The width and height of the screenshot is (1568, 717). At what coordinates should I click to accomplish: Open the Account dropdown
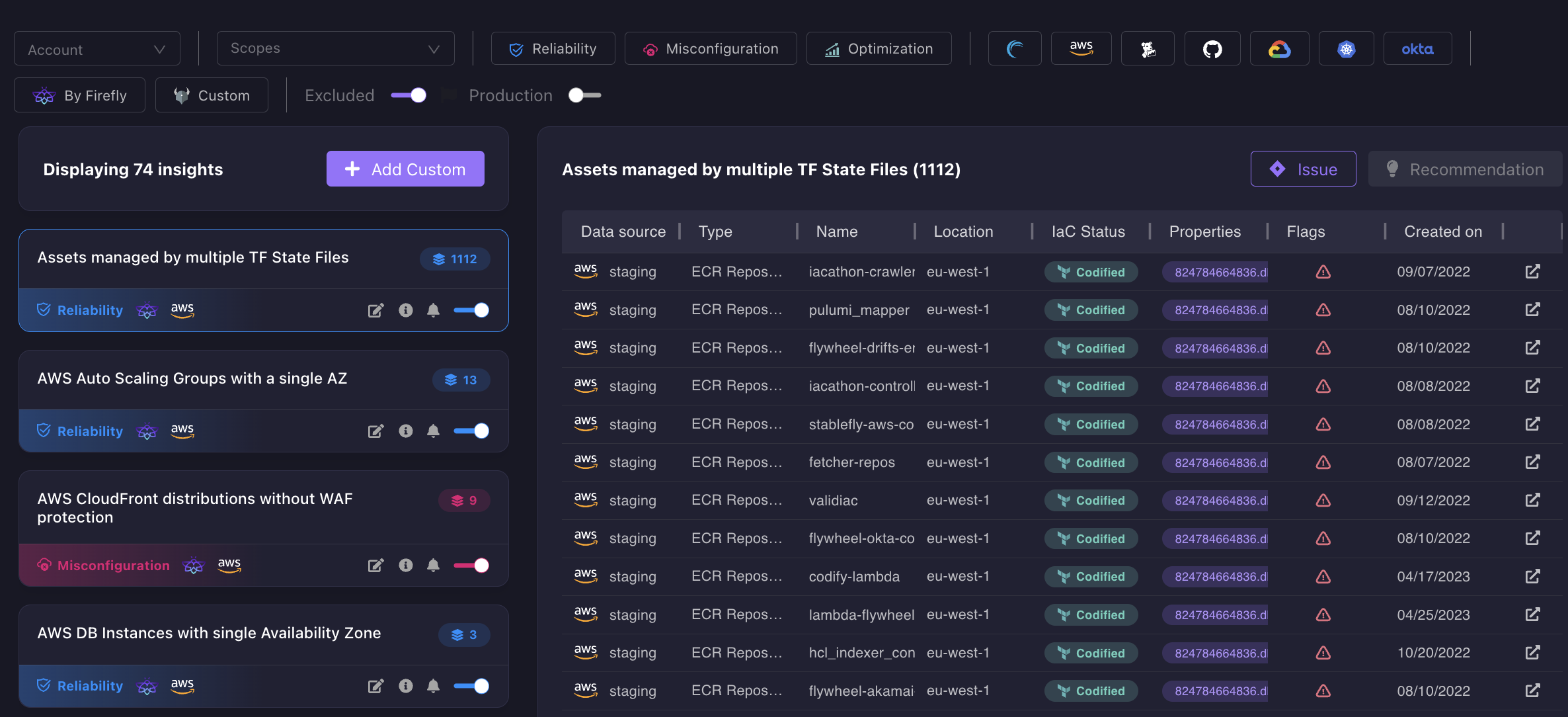pyautogui.click(x=97, y=48)
